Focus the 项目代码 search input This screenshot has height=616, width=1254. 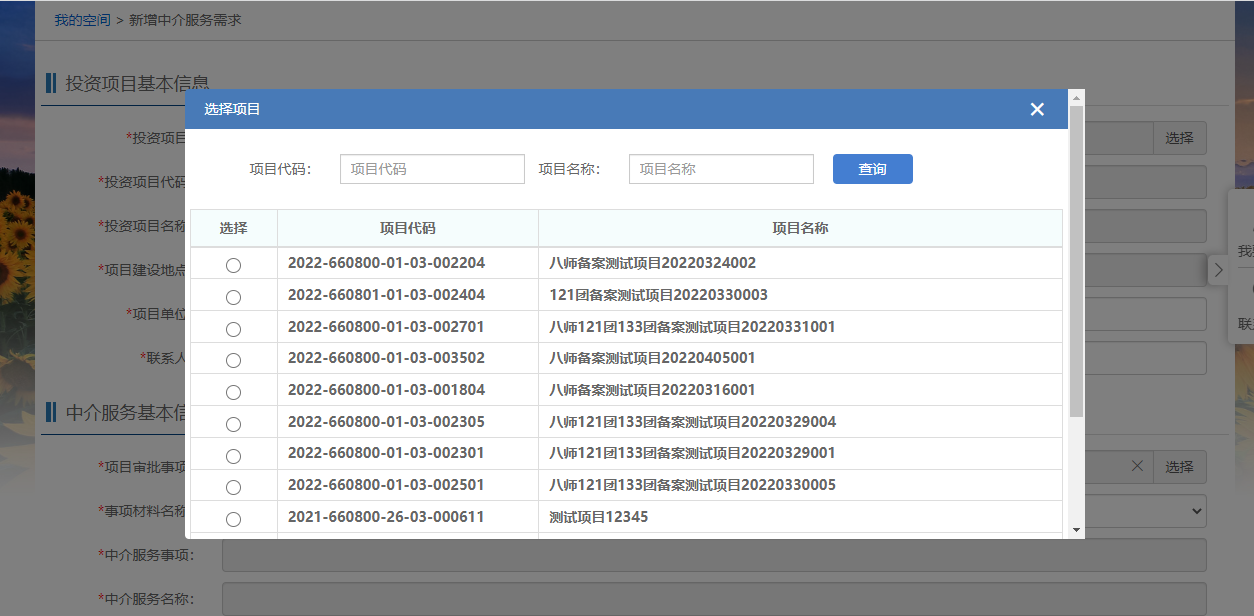point(432,169)
